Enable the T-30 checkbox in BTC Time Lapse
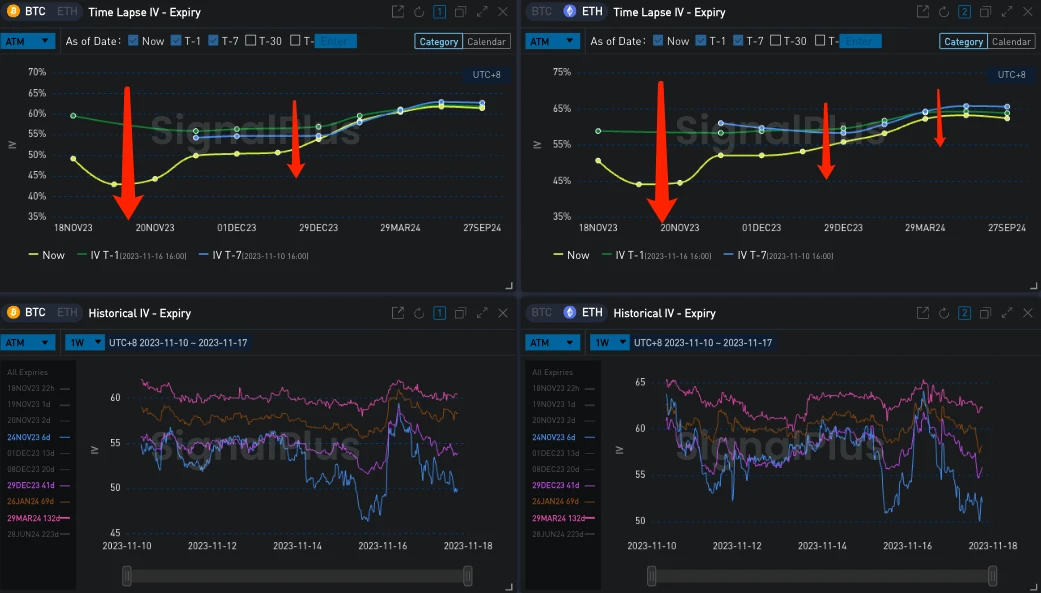The height and width of the screenshot is (593, 1041). (250, 41)
